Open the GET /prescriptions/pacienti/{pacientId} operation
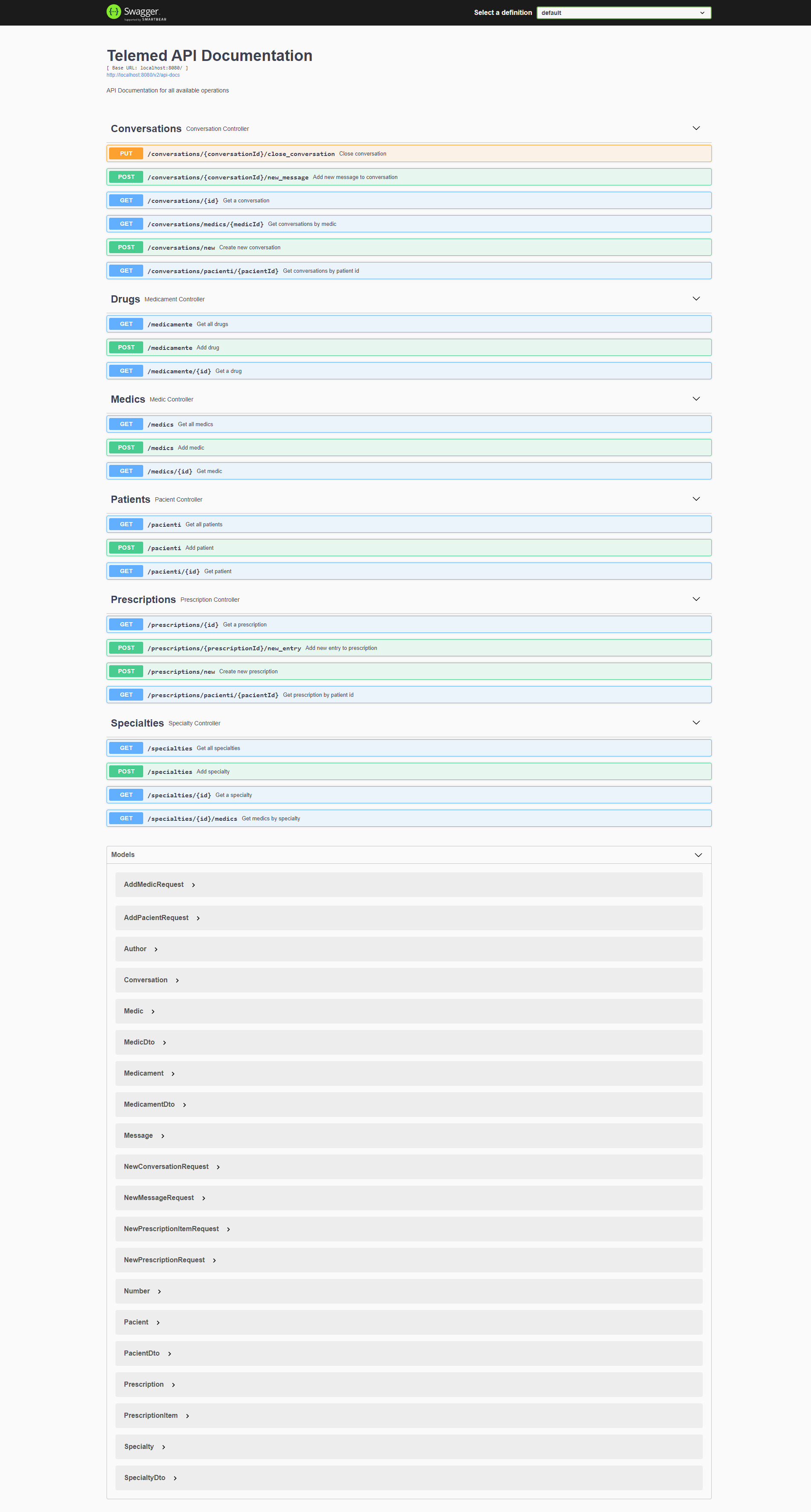 click(409, 694)
